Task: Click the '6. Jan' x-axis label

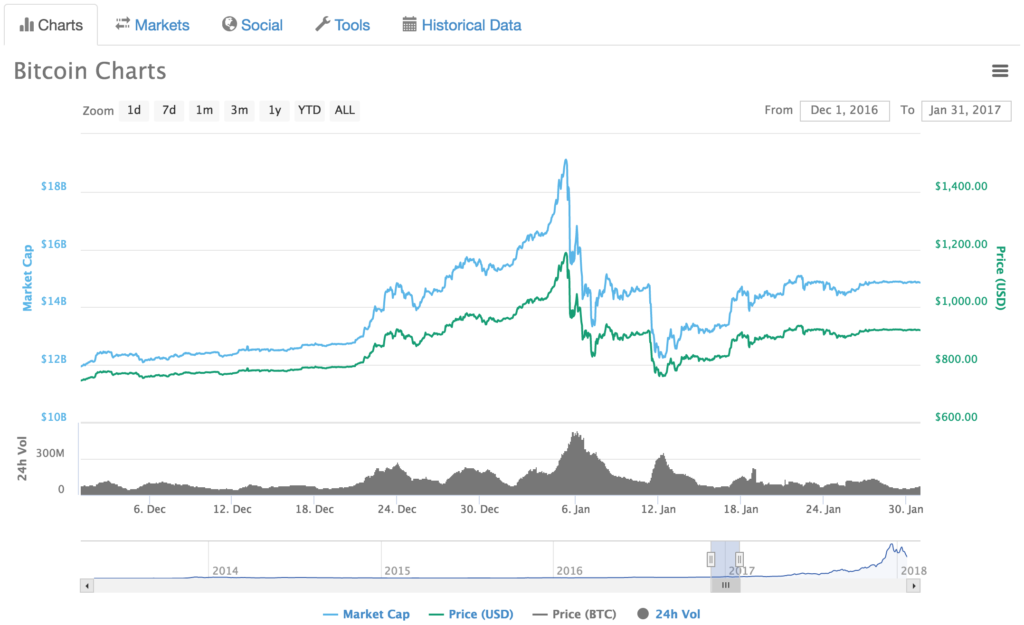Action: click(575, 509)
